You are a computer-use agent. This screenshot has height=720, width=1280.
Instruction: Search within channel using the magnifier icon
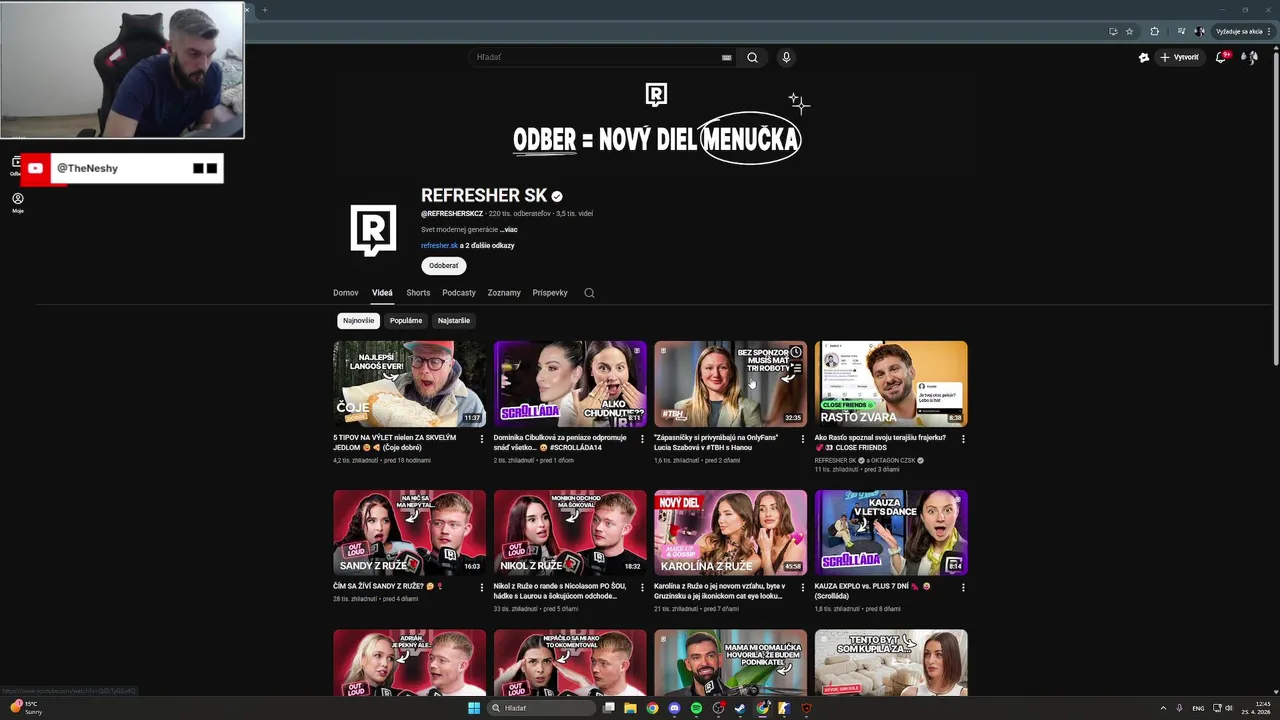pos(589,293)
